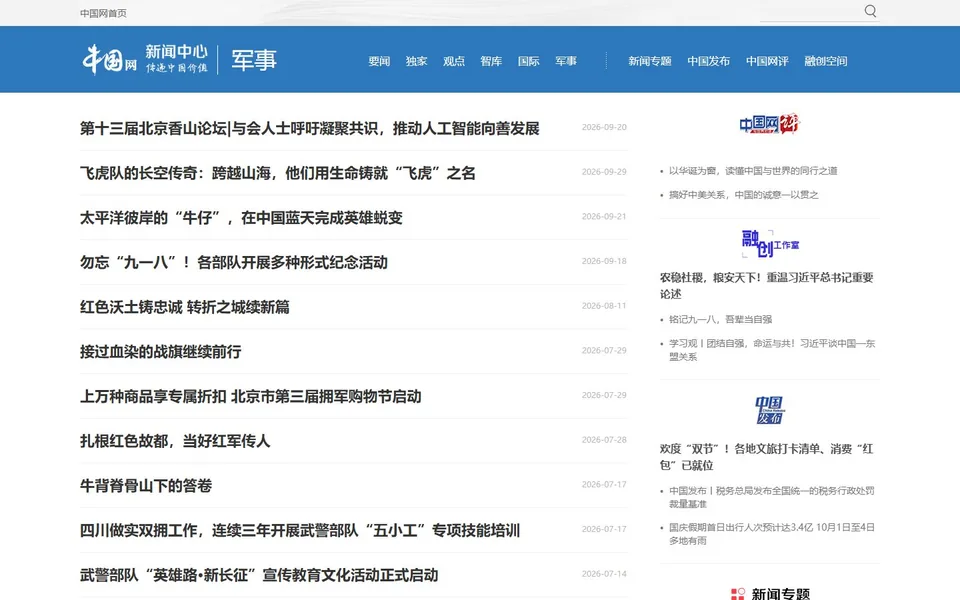The height and width of the screenshot is (600, 960).
Task: Open article 武警部队“英雄路•新长征”
Action: click(259, 575)
